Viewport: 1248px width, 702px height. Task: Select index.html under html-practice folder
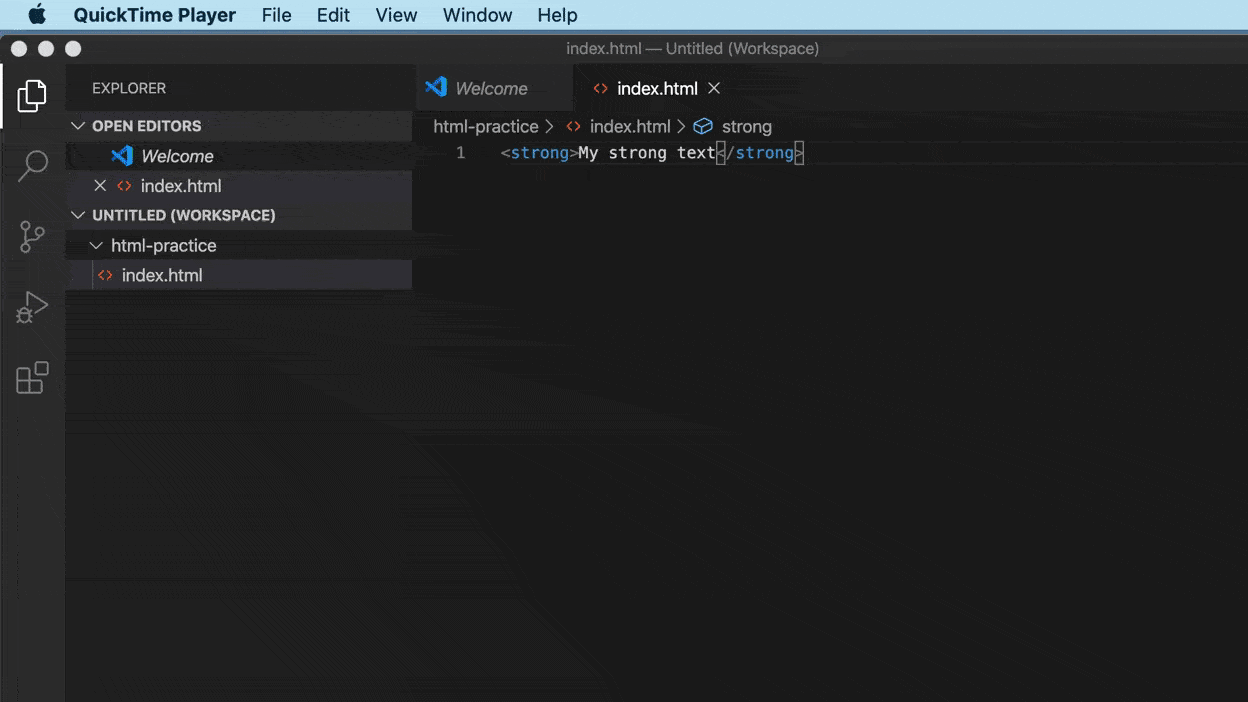pos(239,275)
